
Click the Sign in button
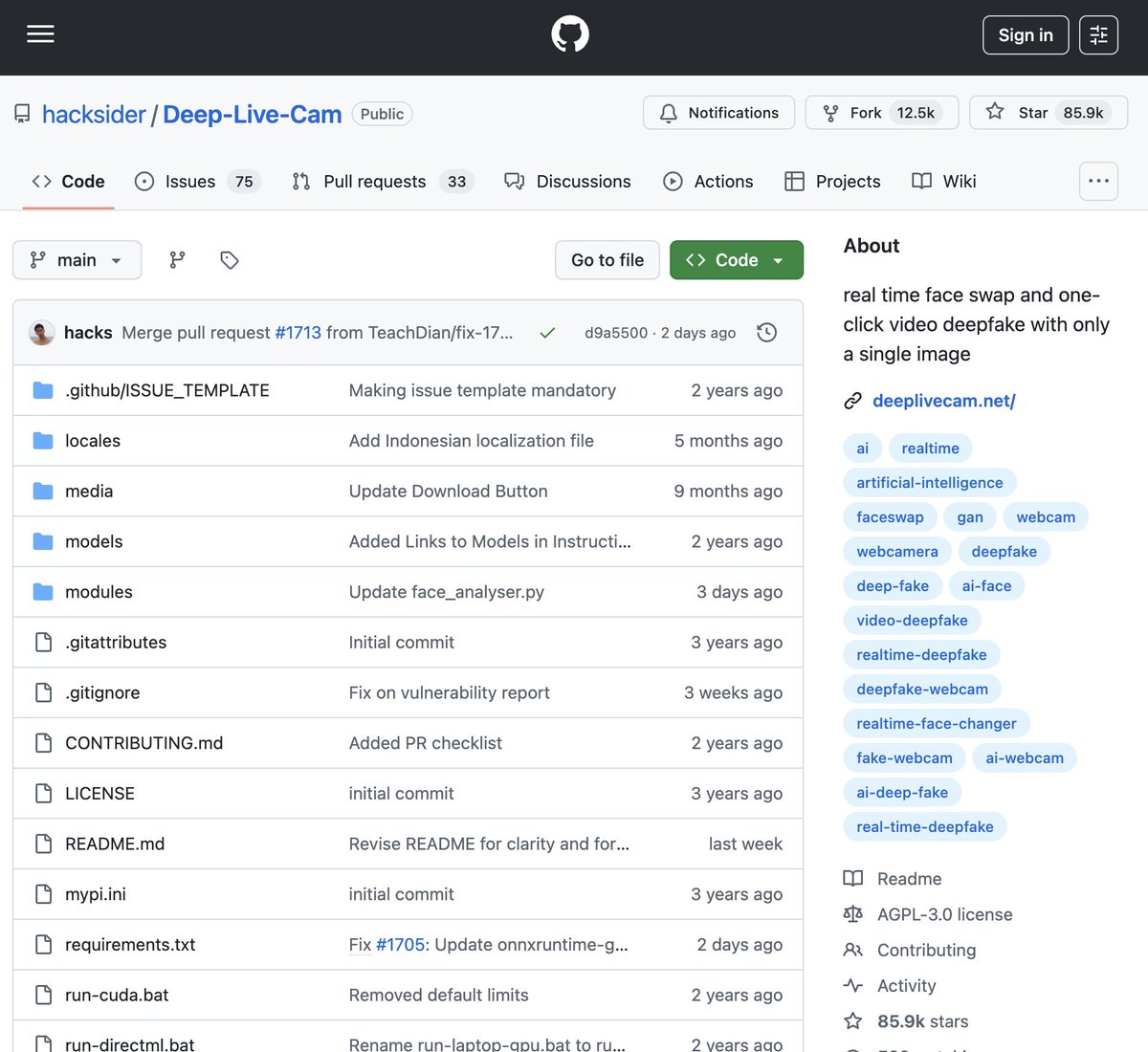[x=1026, y=35]
